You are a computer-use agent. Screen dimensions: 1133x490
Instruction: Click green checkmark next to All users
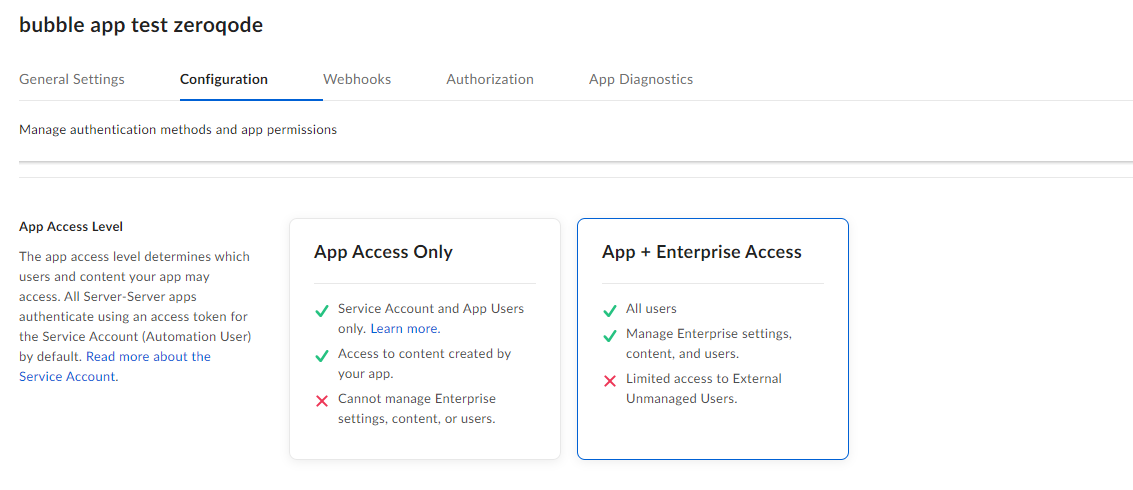(x=610, y=311)
